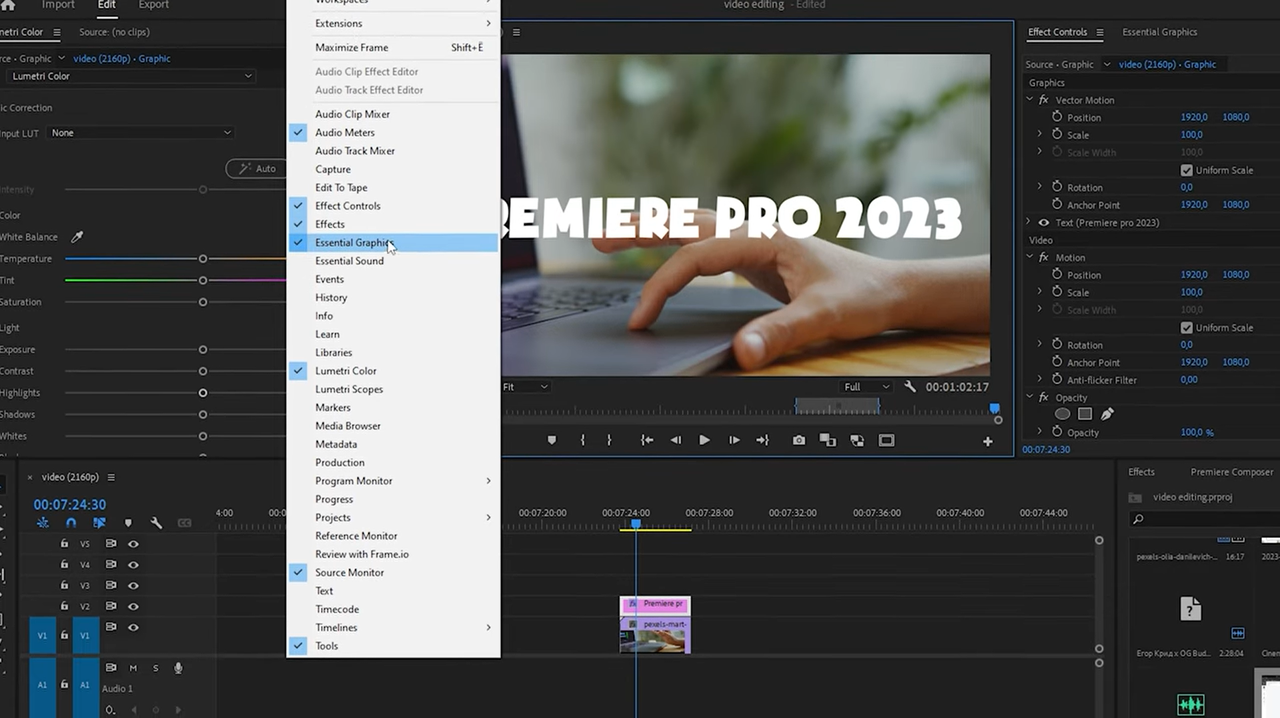Click the Add Marker icon in timeline header
1280x718 pixels.
(x=128, y=523)
